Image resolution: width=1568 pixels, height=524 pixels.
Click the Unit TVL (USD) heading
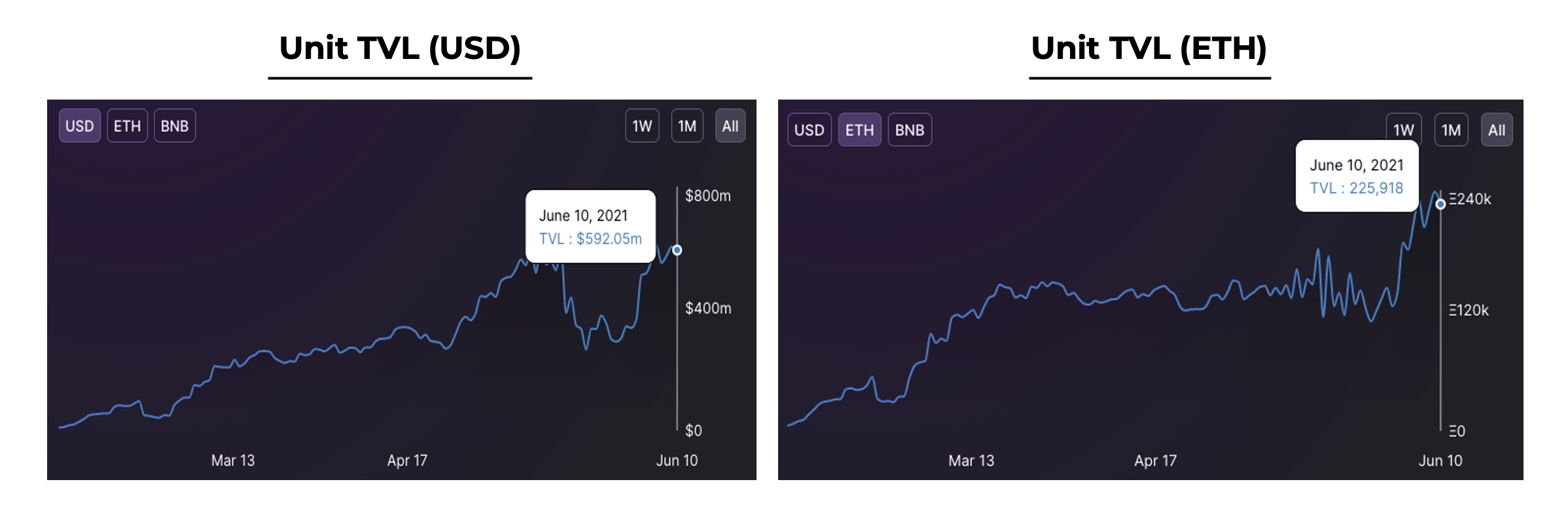coord(400,48)
